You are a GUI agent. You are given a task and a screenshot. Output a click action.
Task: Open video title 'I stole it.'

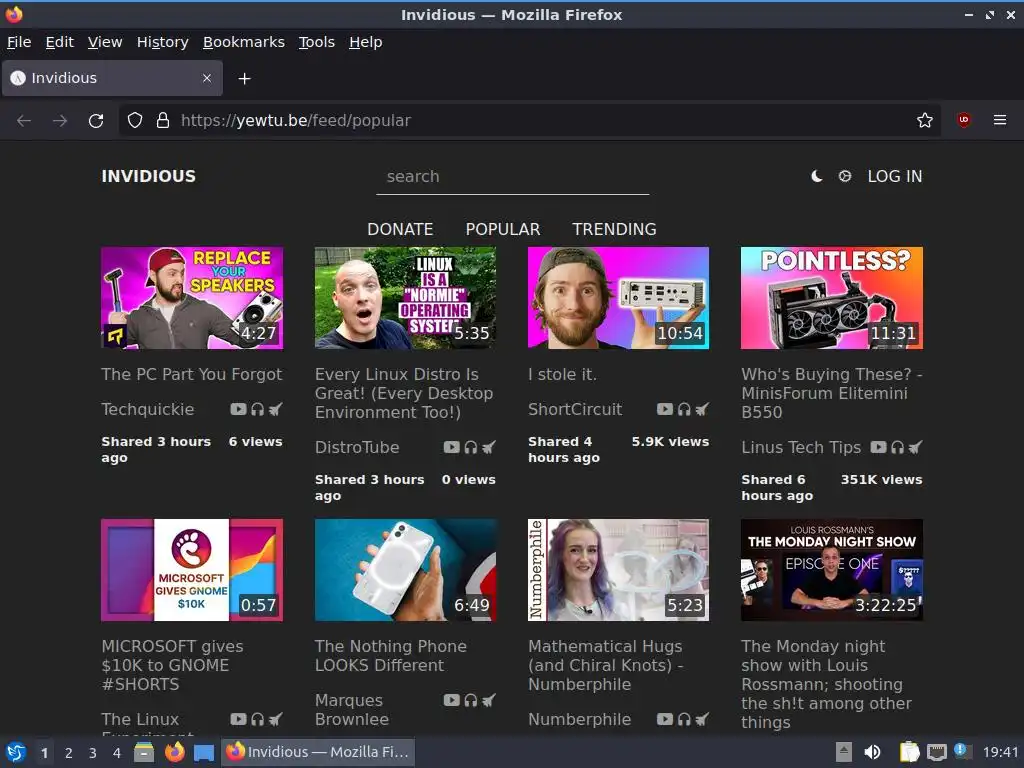click(562, 374)
